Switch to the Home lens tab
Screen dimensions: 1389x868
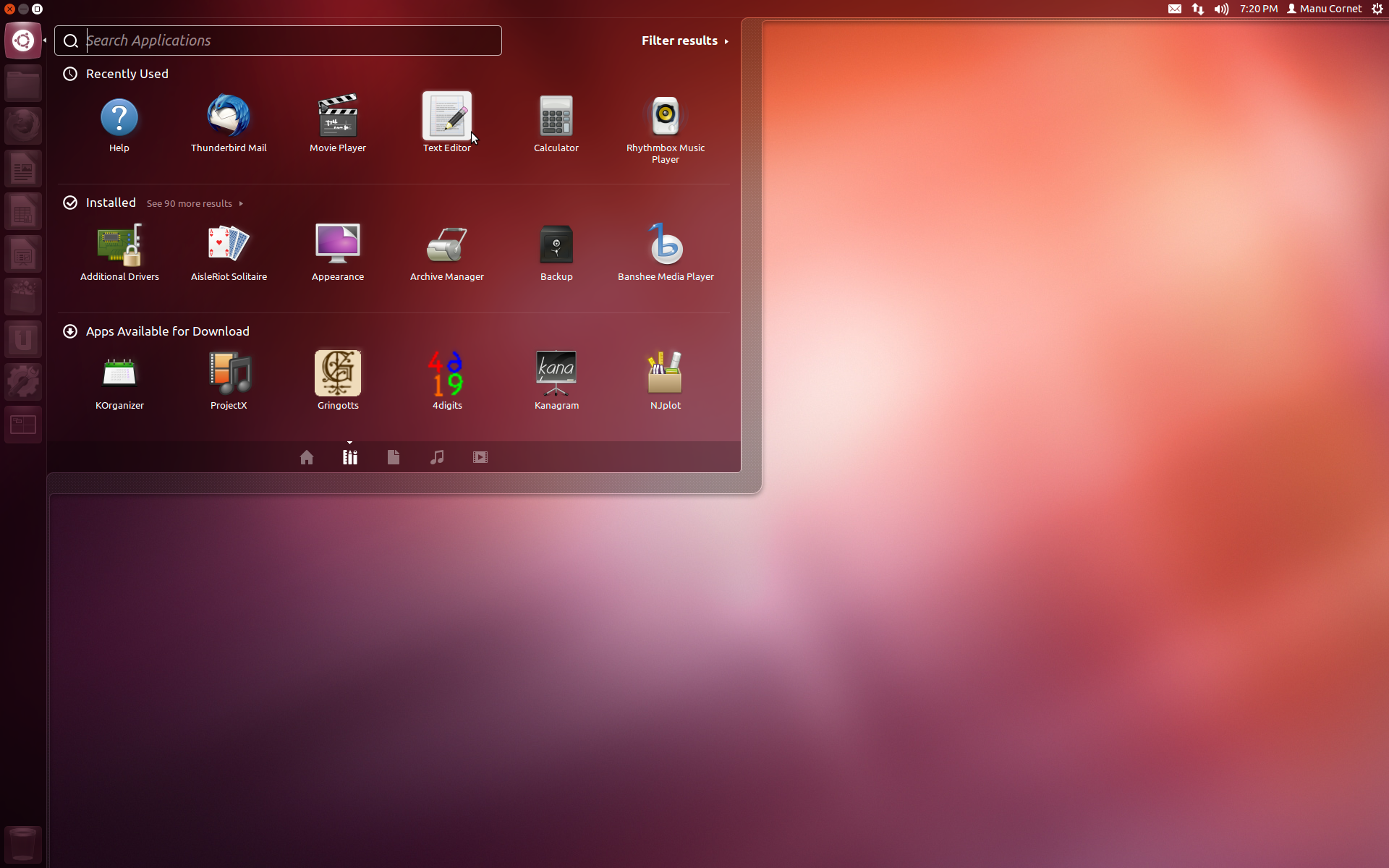[307, 457]
